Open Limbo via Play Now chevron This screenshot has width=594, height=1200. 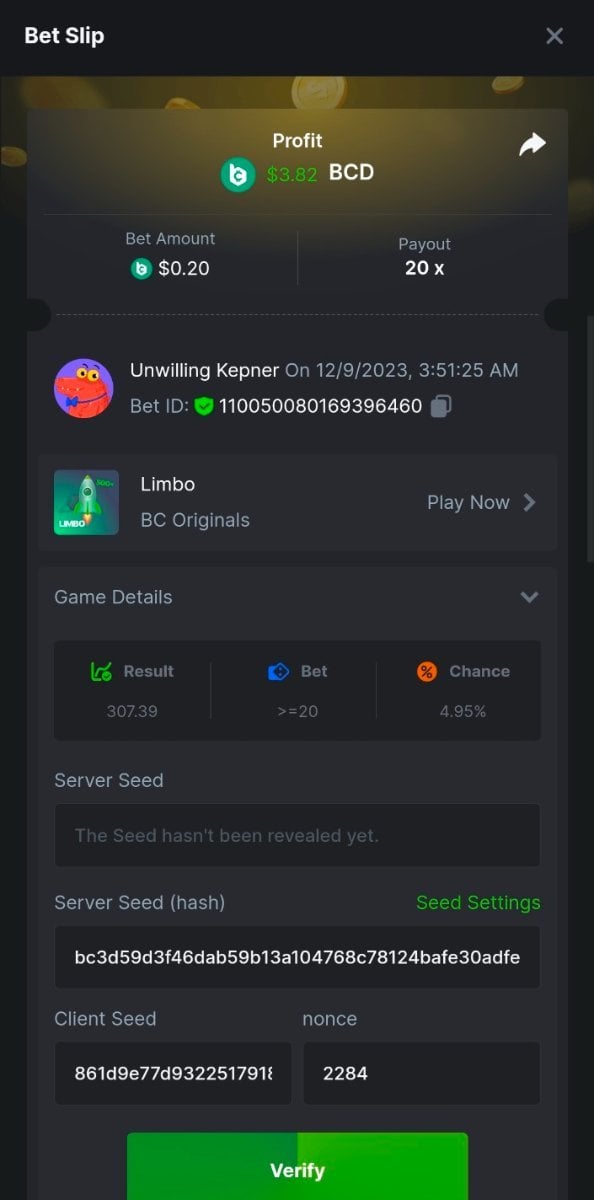coord(530,502)
